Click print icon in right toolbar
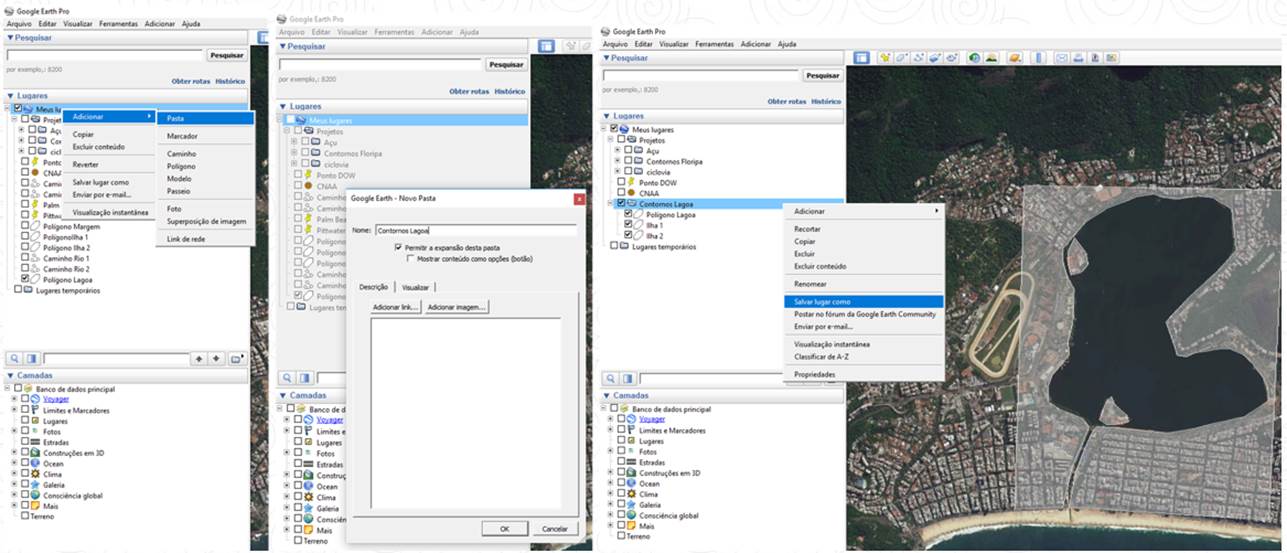The height and width of the screenshot is (553, 1287). (x=1078, y=58)
